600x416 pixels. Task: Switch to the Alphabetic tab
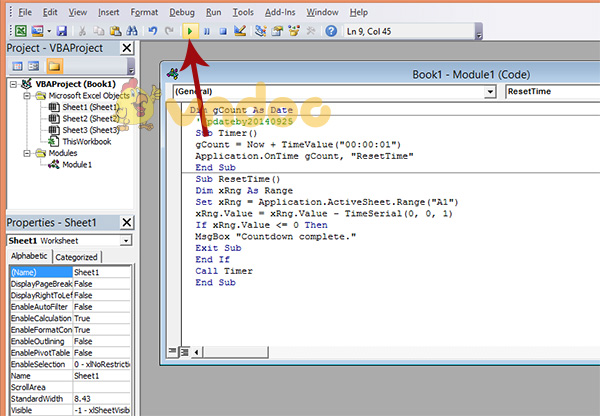click(29, 256)
